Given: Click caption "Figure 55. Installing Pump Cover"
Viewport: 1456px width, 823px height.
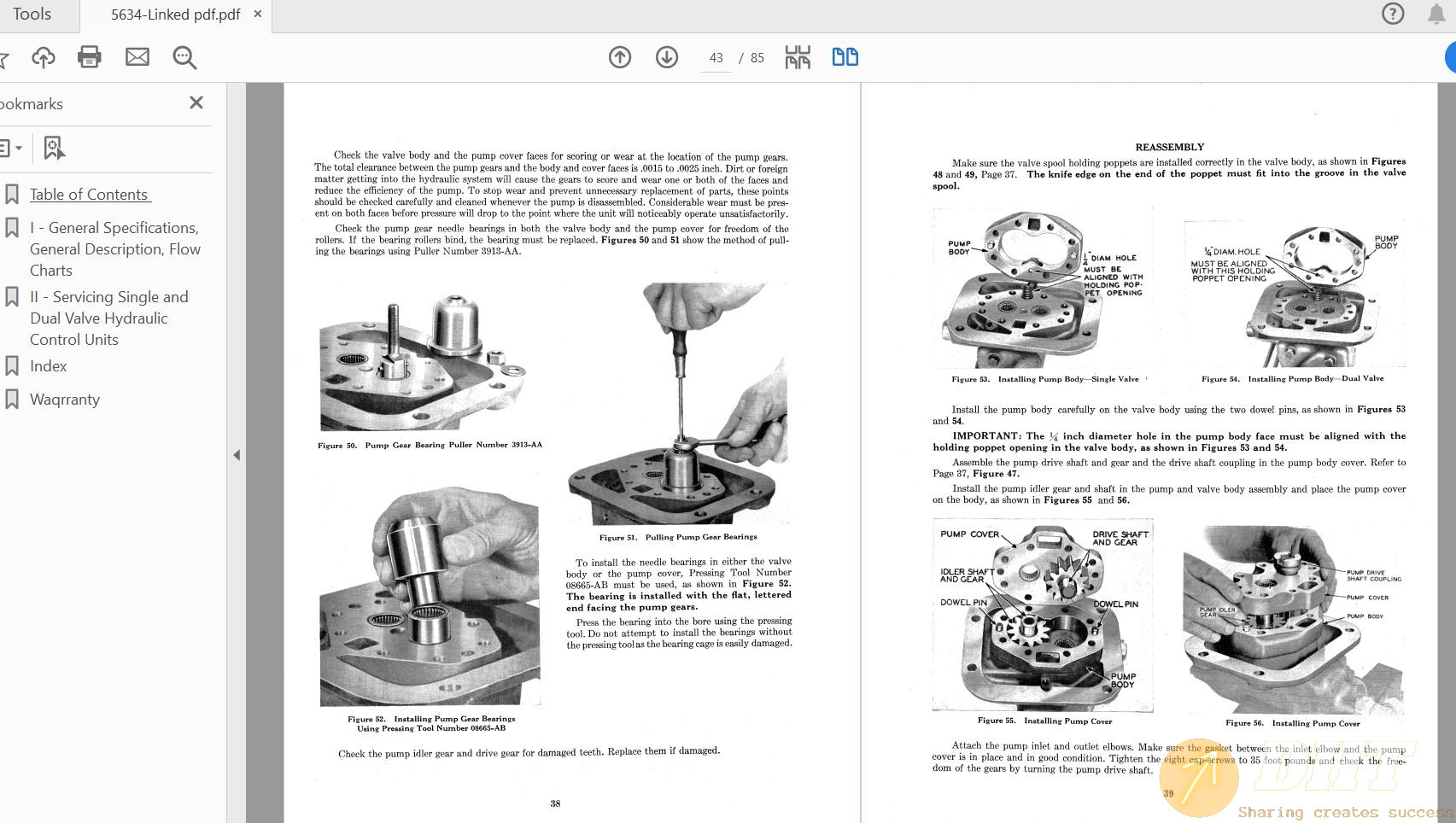Looking at the screenshot, I should tap(1044, 721).
